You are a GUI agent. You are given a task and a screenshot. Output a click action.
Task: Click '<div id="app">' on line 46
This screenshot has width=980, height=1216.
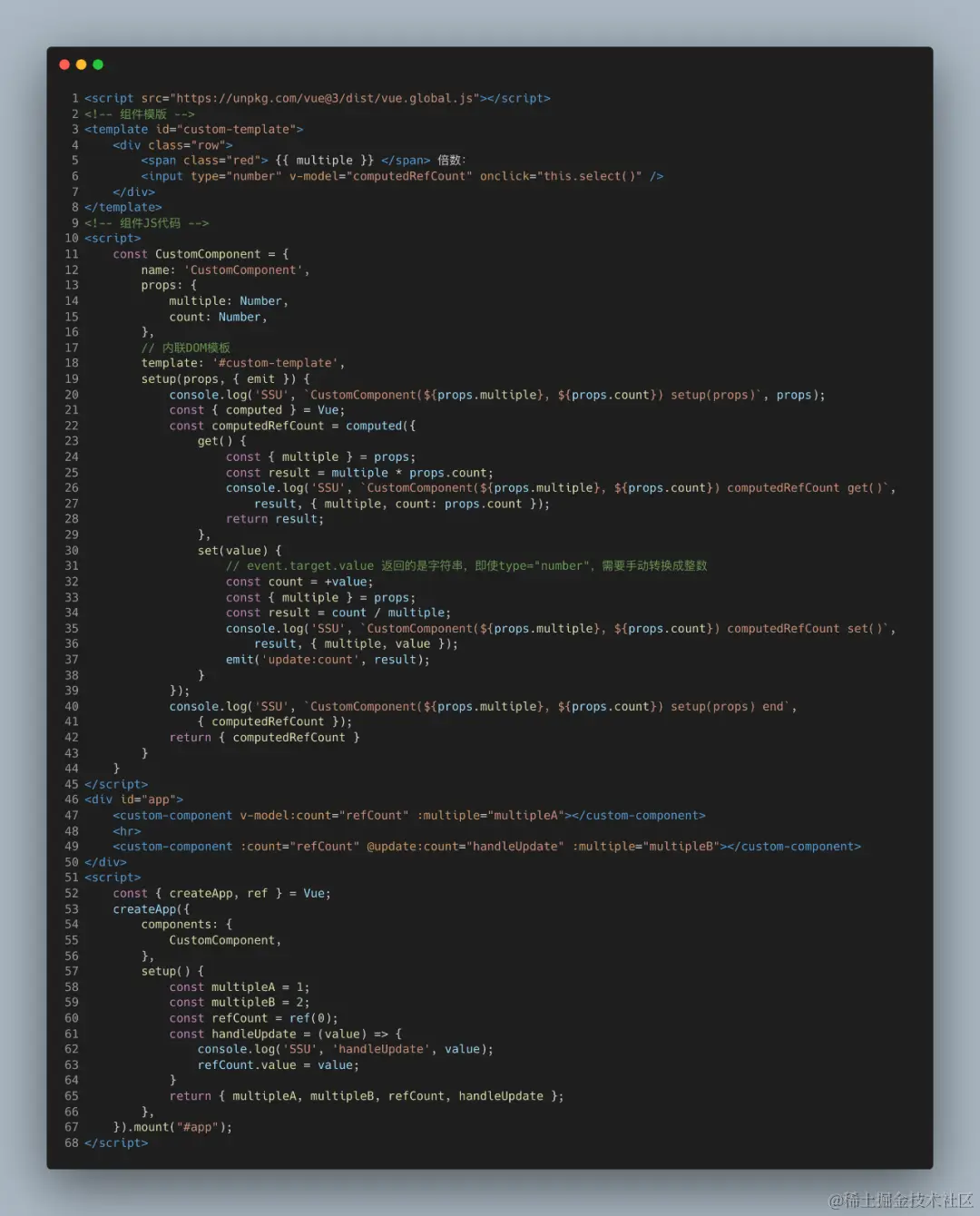coord(133,799)
